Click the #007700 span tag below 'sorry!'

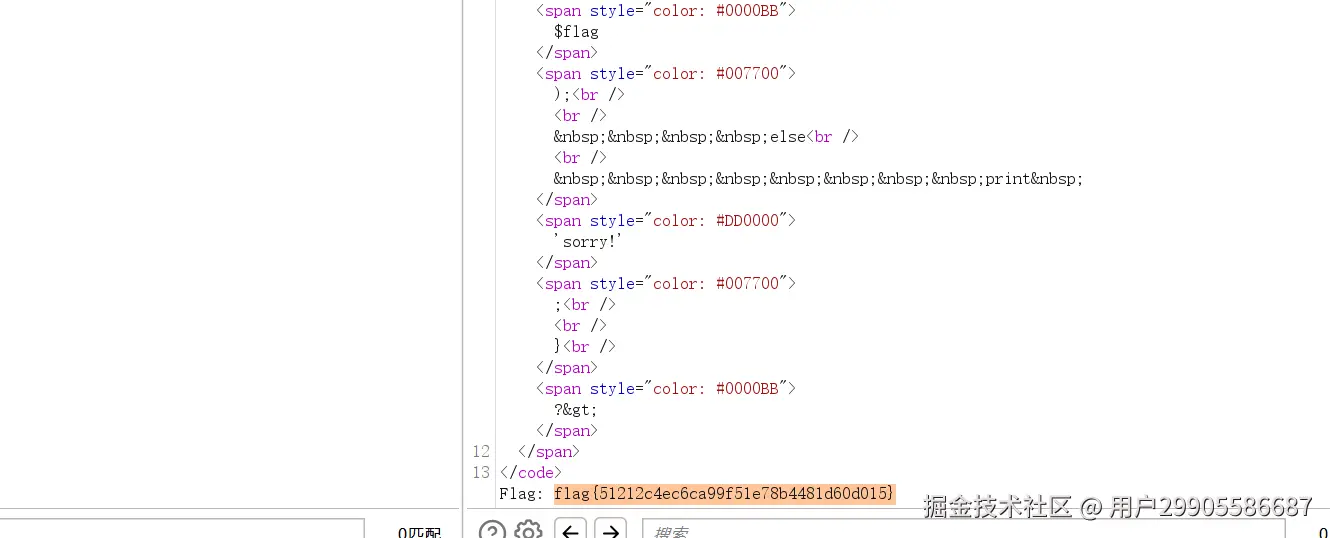[665, 284]
